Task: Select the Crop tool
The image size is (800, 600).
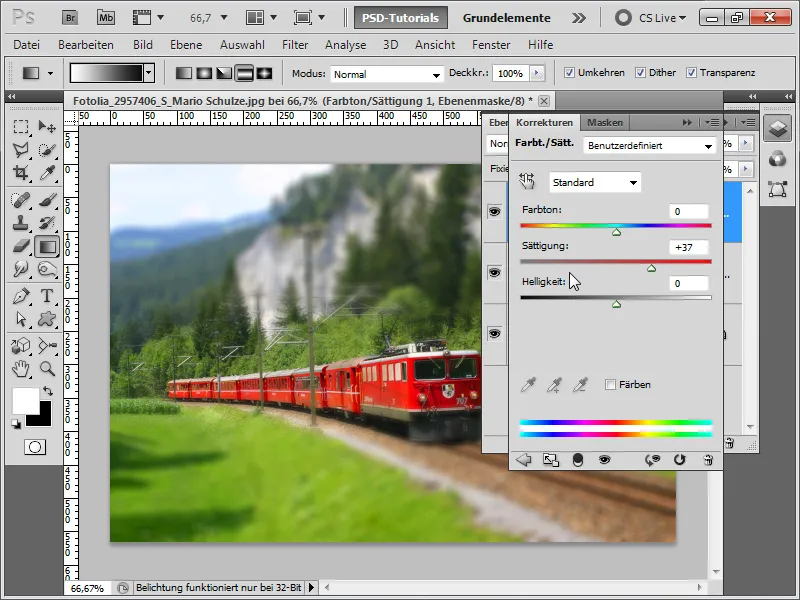Action: coord(21,172)
